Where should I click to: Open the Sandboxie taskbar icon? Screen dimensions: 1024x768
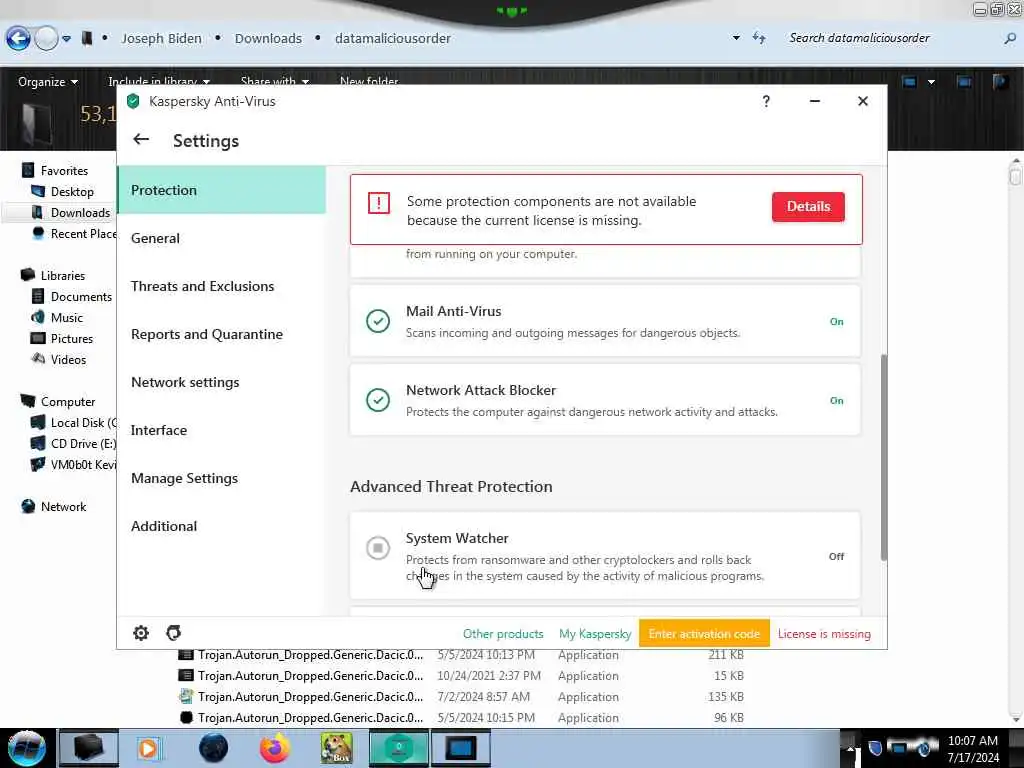tap(336, 748)
